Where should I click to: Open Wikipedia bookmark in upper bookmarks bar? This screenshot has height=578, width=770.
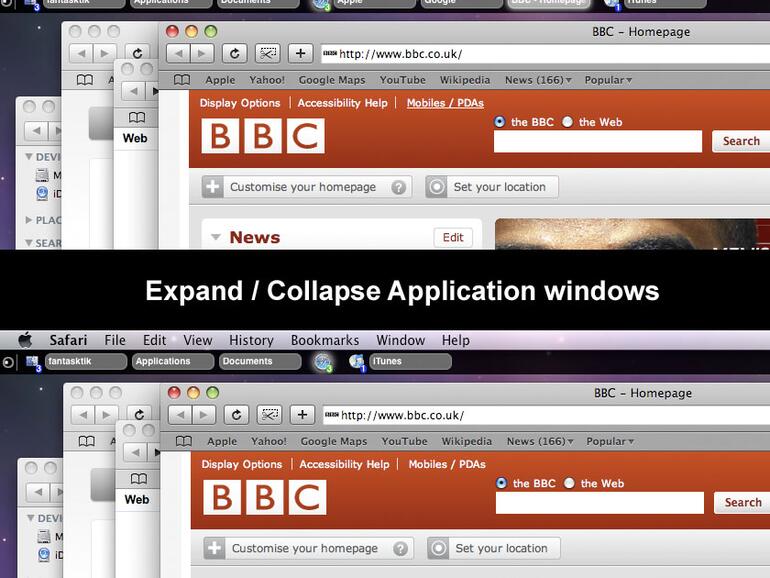[x=465, y=80]
